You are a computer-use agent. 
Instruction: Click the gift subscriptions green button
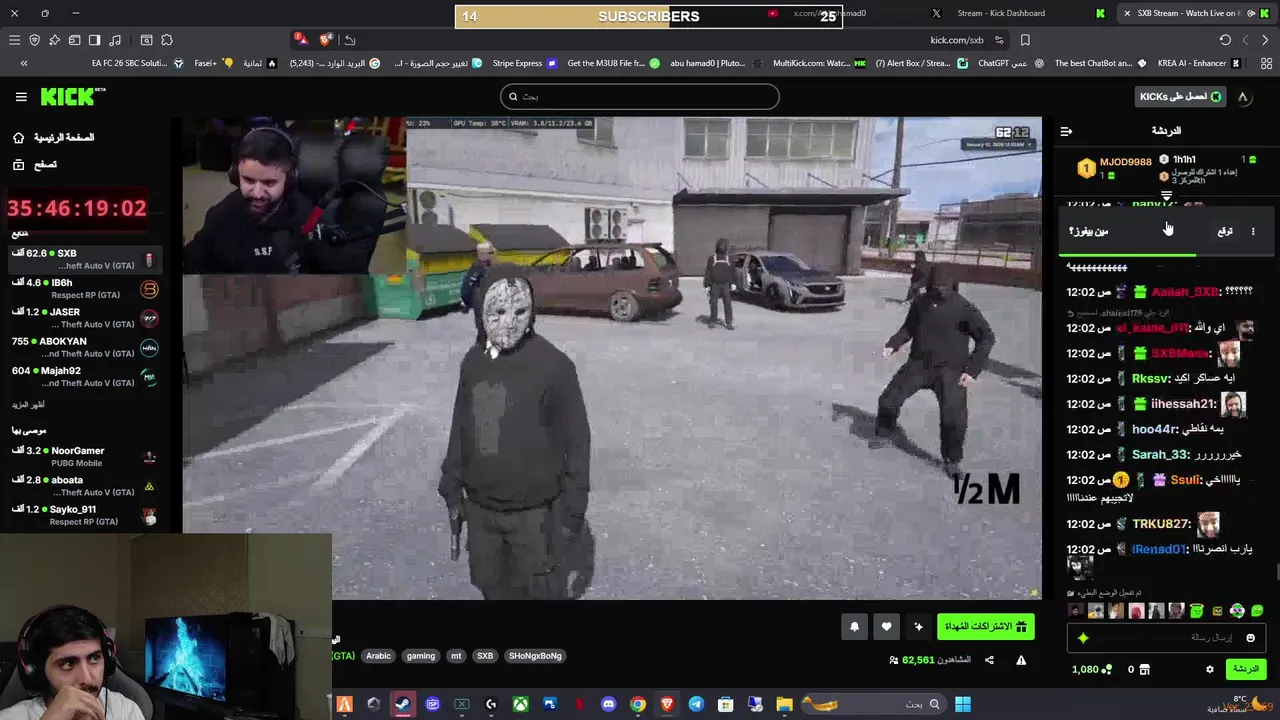click(x=985, y=626)
